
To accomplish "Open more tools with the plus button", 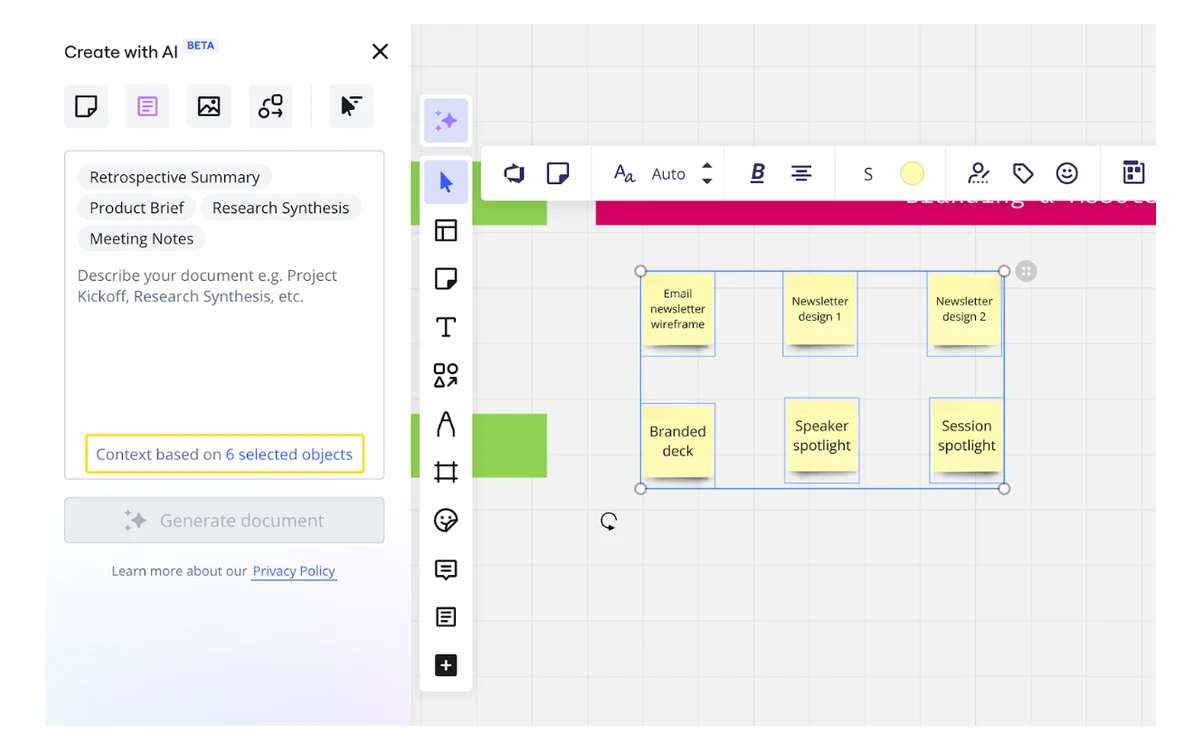I will click(x=446, y=665).
